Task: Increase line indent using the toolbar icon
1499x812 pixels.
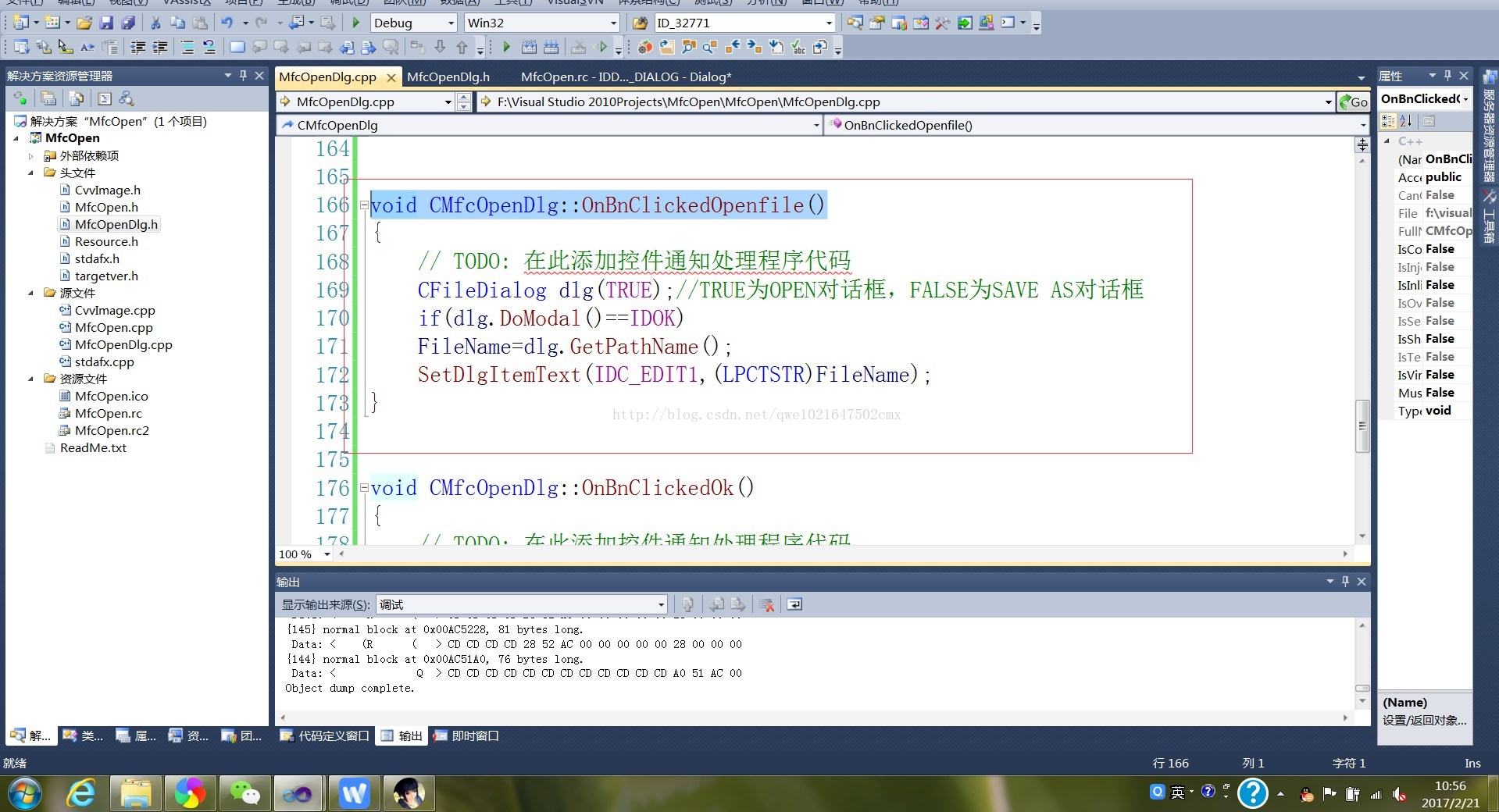Action: (x=160, y=48)
